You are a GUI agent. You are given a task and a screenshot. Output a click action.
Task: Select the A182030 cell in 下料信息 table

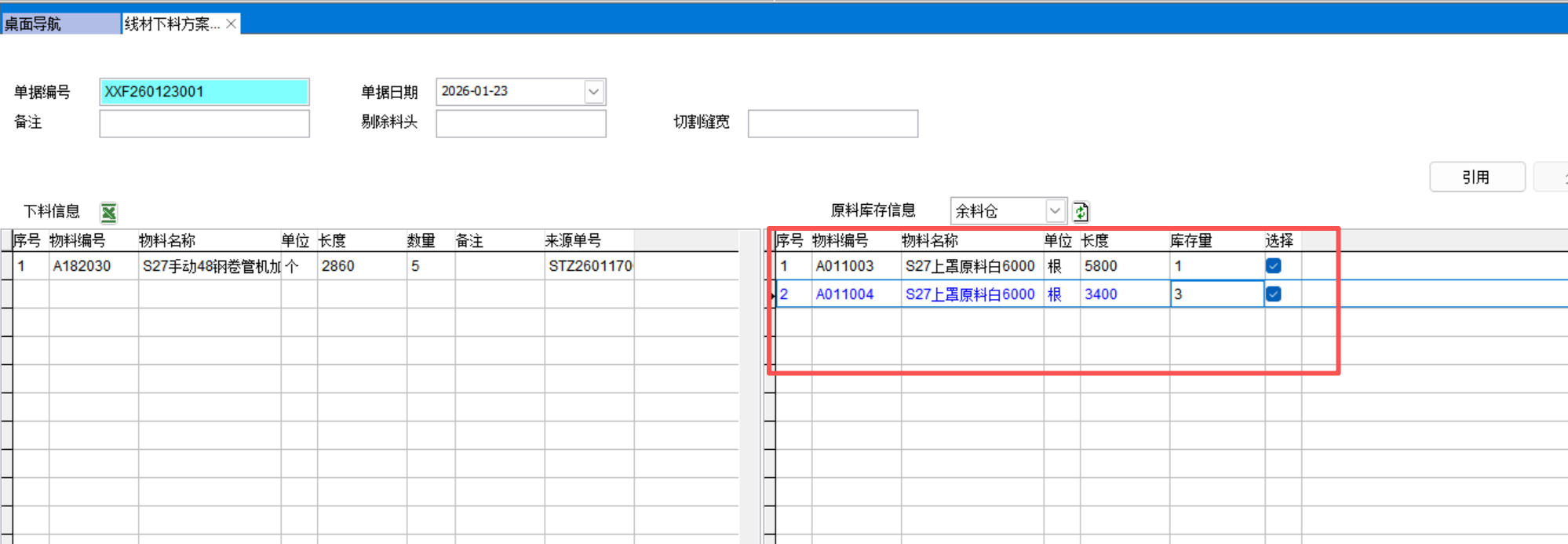[93, 266]
